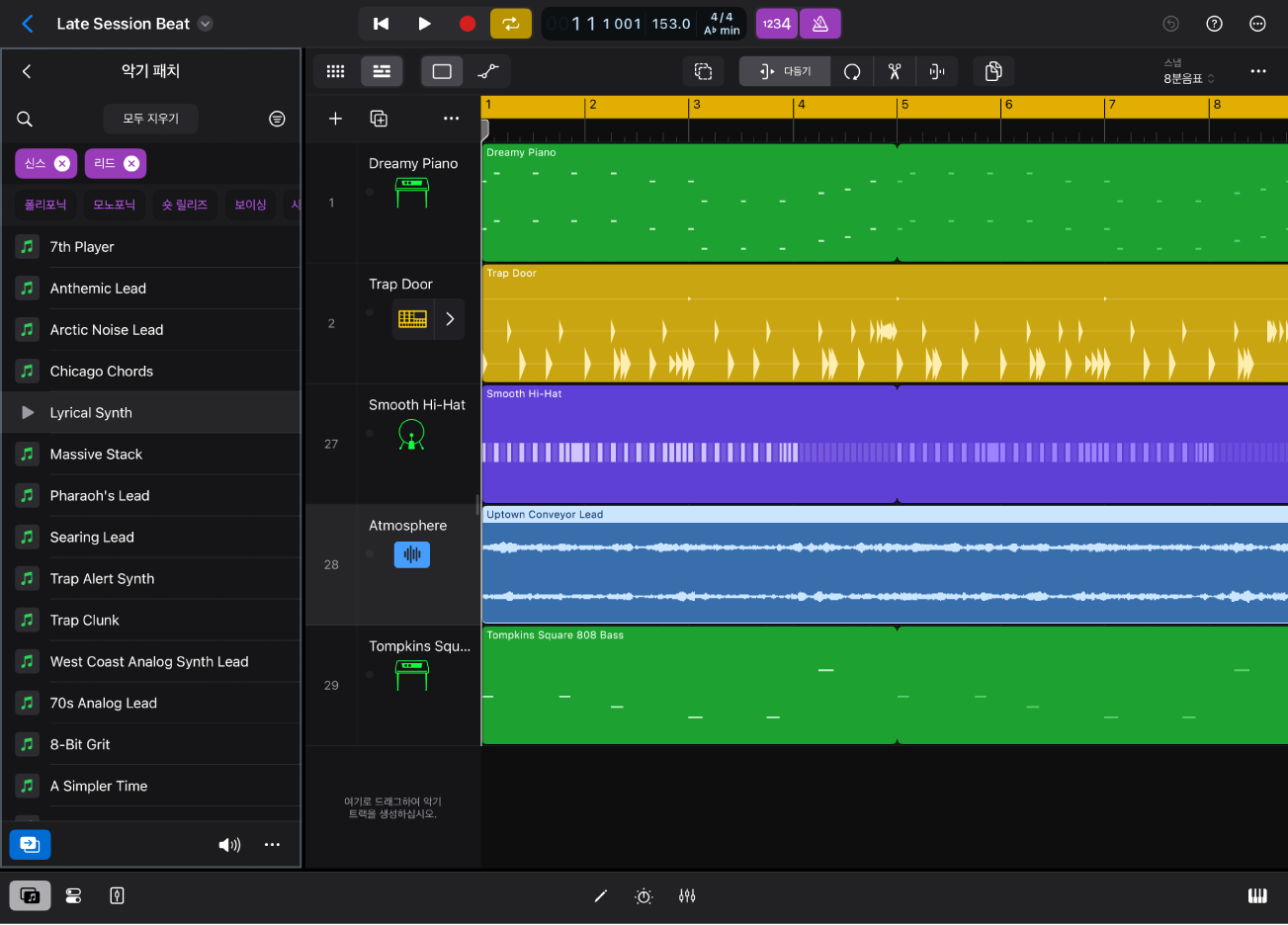This screenshot has width=1288, height=925.
Task: Toggle the 폴리포닉 filter chip
Action: click(x=43, y=205)
